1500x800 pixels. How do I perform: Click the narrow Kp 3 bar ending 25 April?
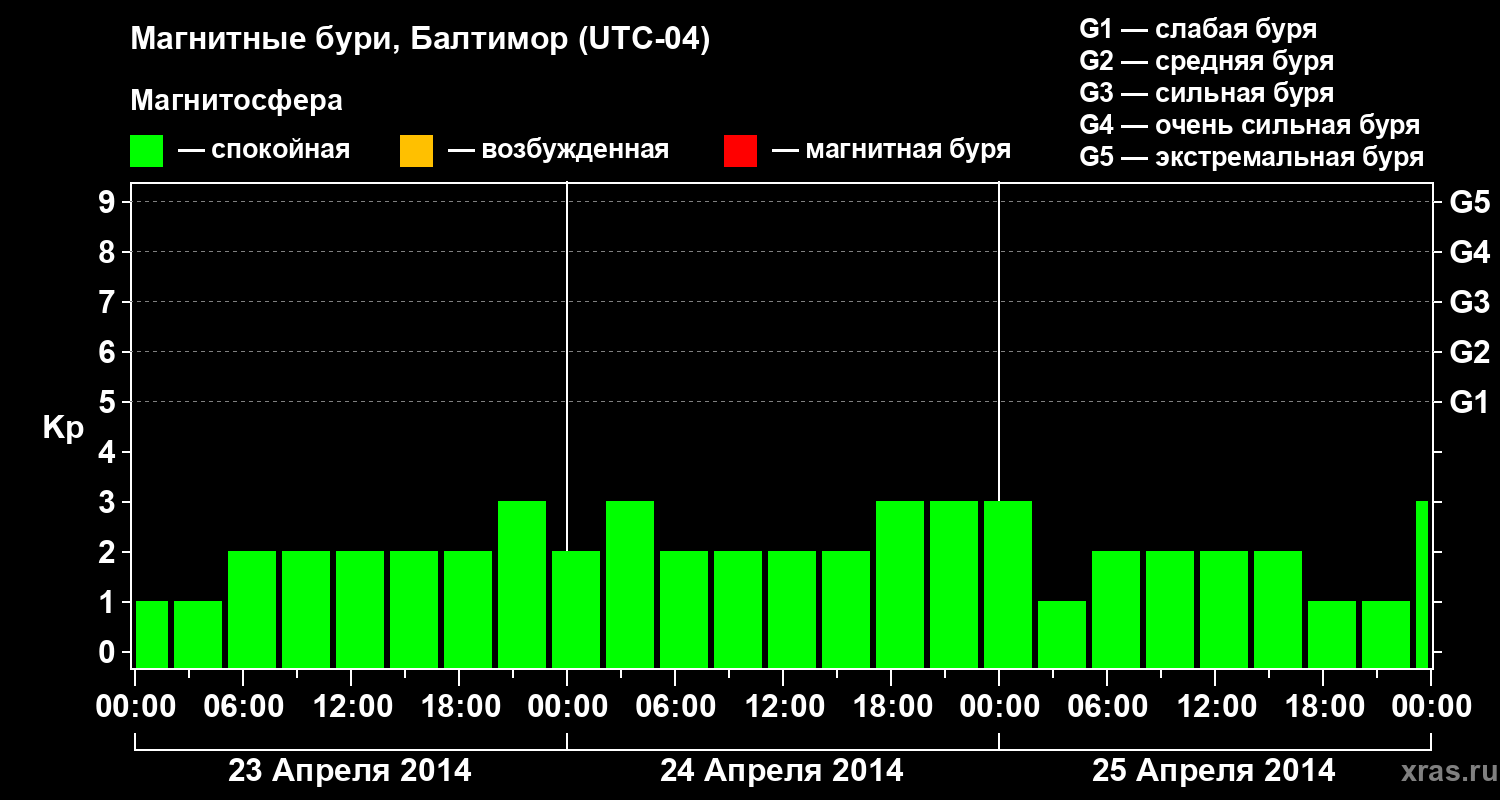coord(1422,584)
